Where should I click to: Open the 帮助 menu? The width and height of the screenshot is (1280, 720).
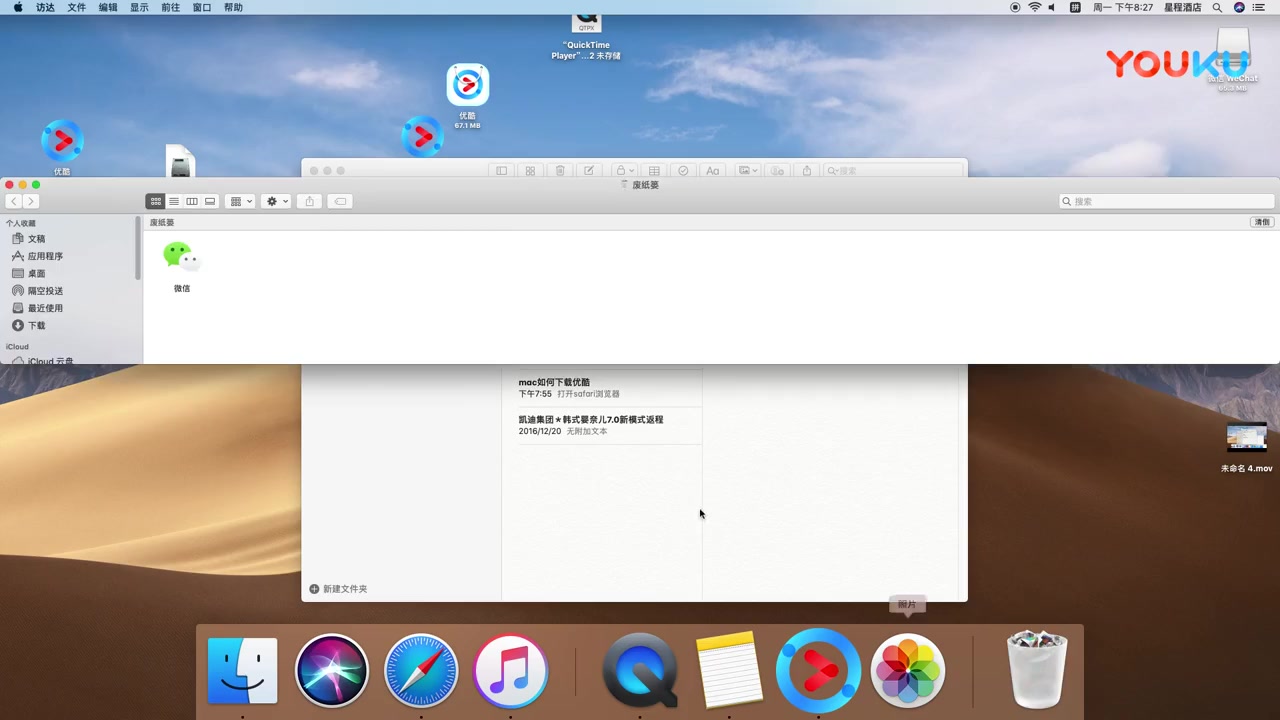coord(233,7)
